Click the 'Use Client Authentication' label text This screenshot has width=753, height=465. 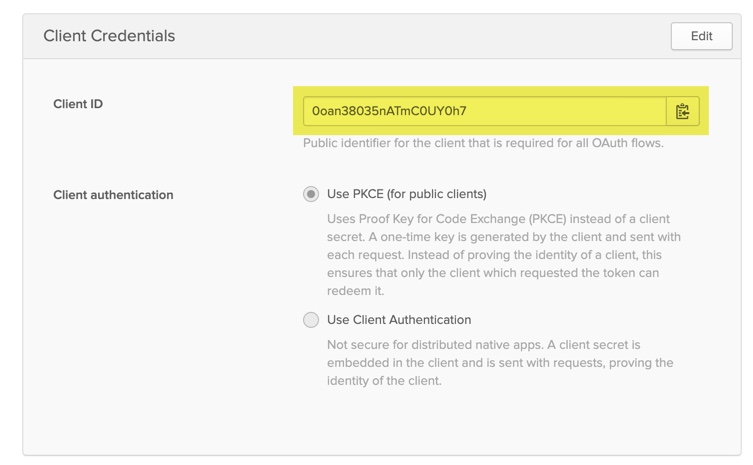pos(399,320)
